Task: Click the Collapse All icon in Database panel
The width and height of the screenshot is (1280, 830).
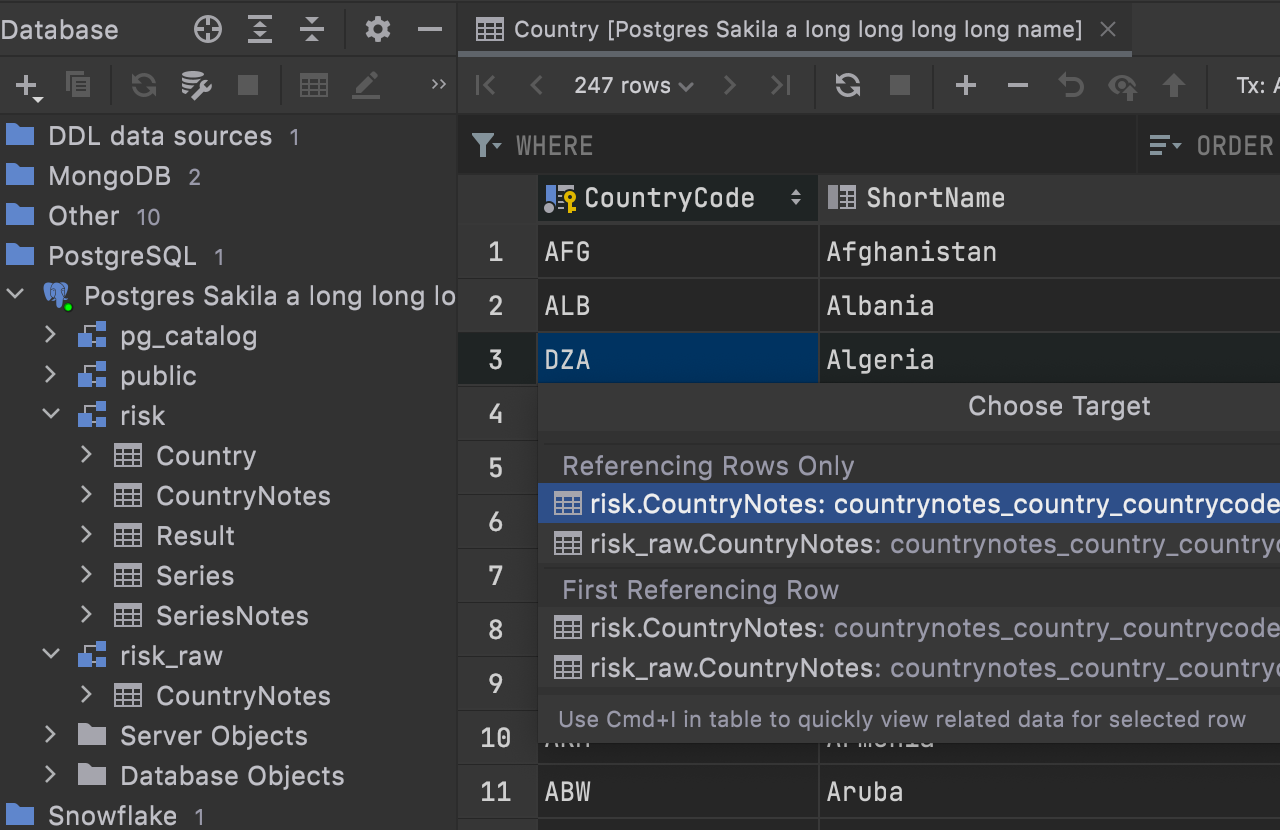Action: pos(312,30)
